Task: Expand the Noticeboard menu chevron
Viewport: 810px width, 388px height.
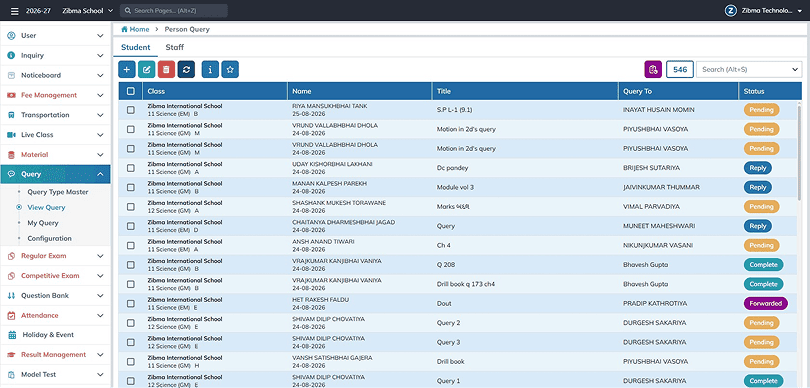Action: tap(100, 75)
